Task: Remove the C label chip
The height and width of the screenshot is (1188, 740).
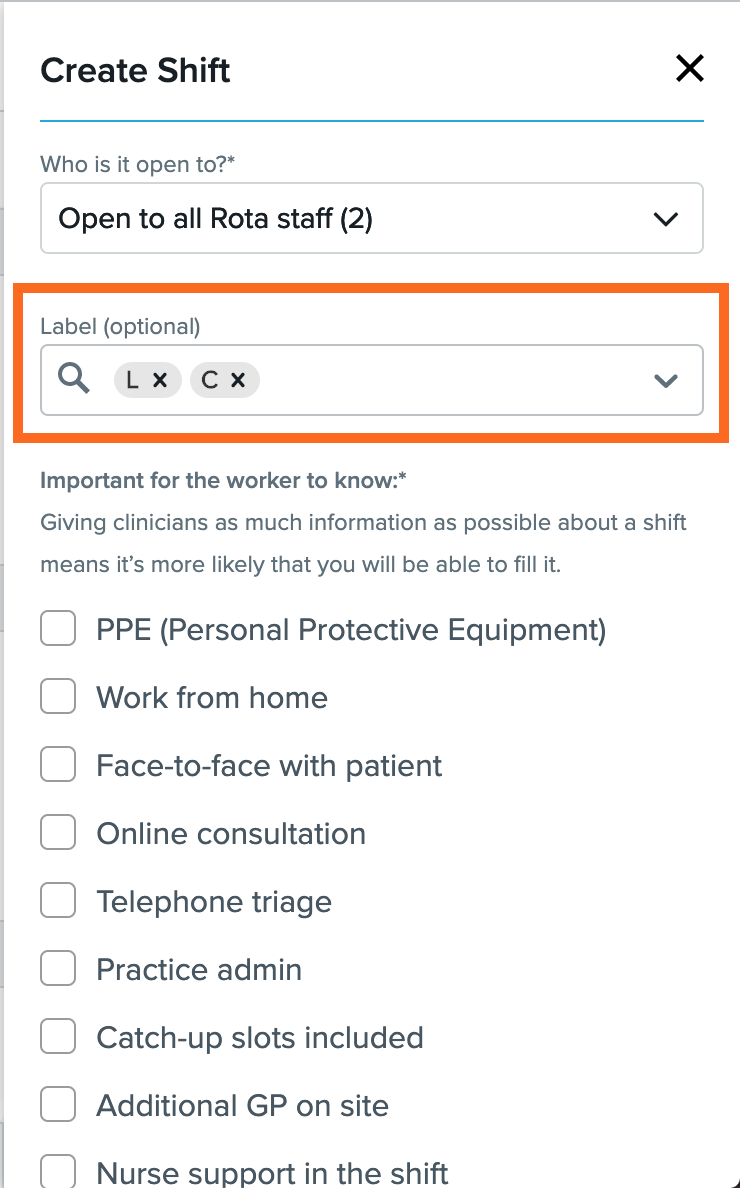Action: point(238,380)
